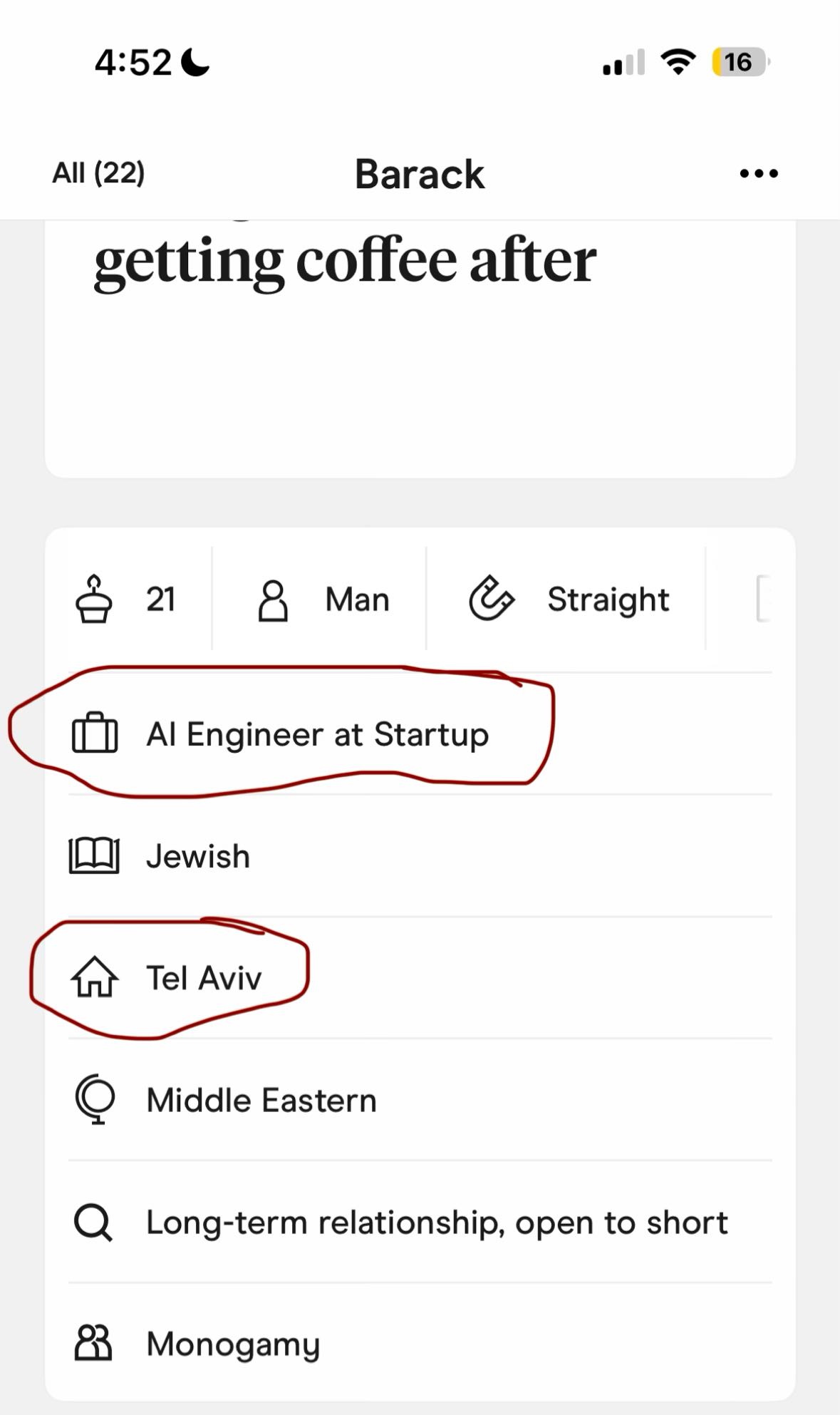Viewport: 840px width, 1415px height.
Task: Tap the Barack profile name header
Action: pyautogui.click(x=420, y=174)
